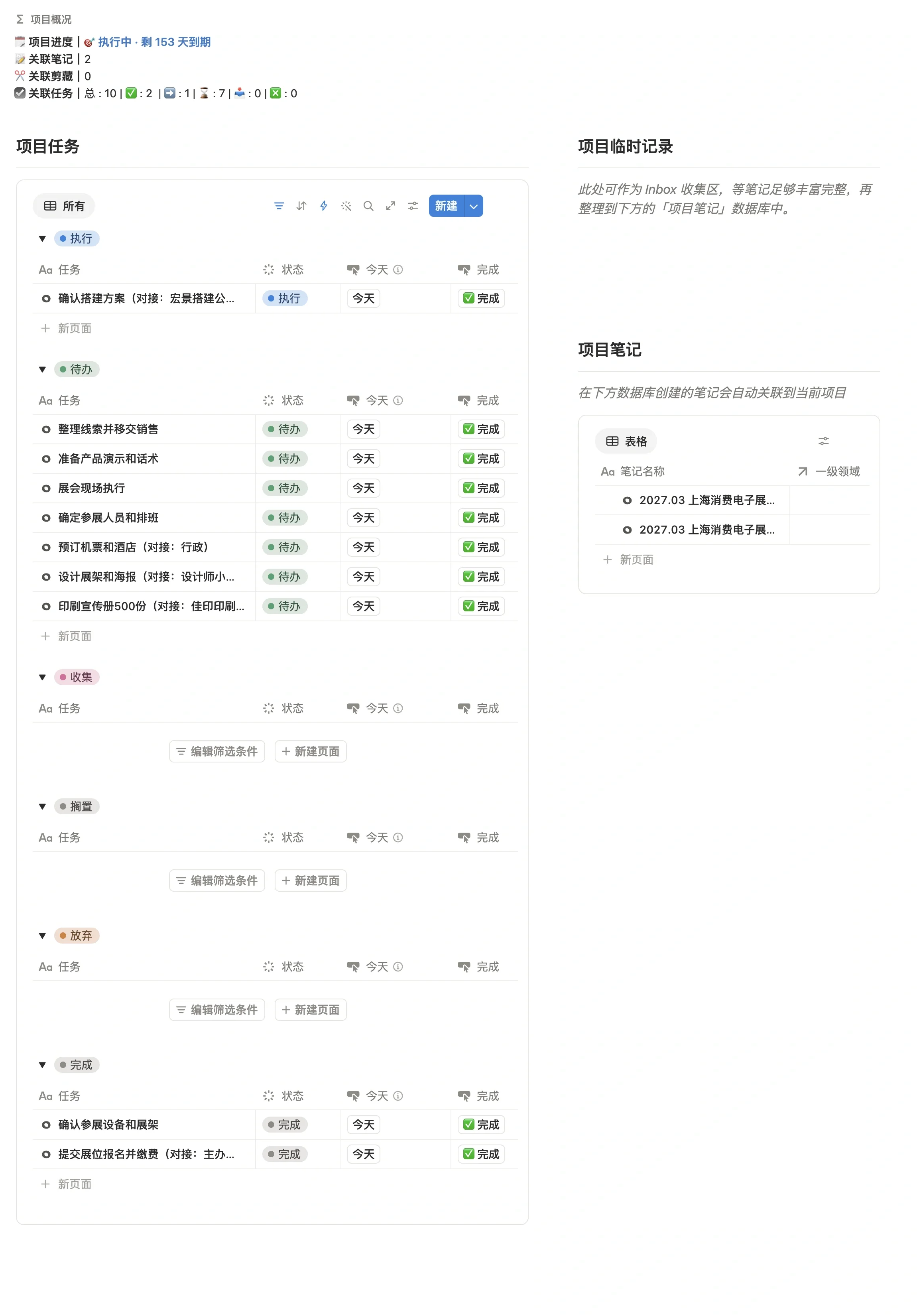Screen dimensions: 917x1316
Task: Click 今天 button for 展会现场执行
Action: point(363,489)
